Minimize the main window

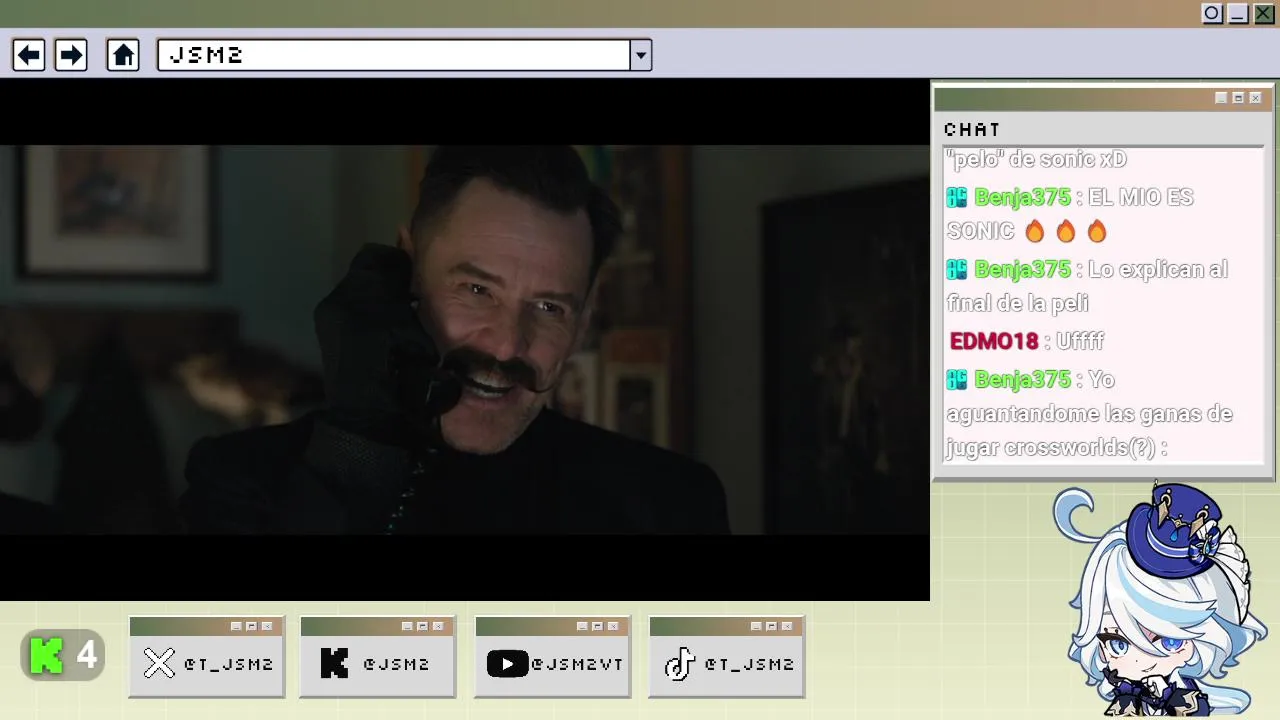(1238, 14)
